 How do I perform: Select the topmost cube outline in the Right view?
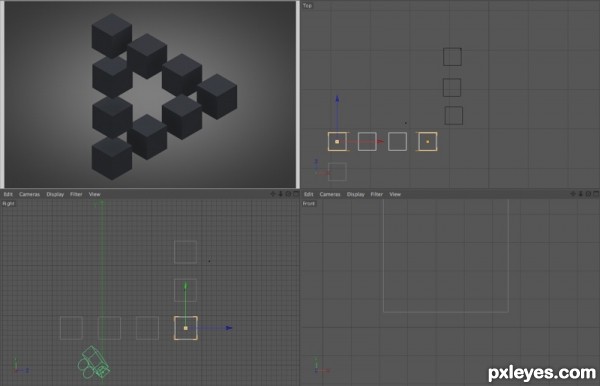click(x=186, y=252)
